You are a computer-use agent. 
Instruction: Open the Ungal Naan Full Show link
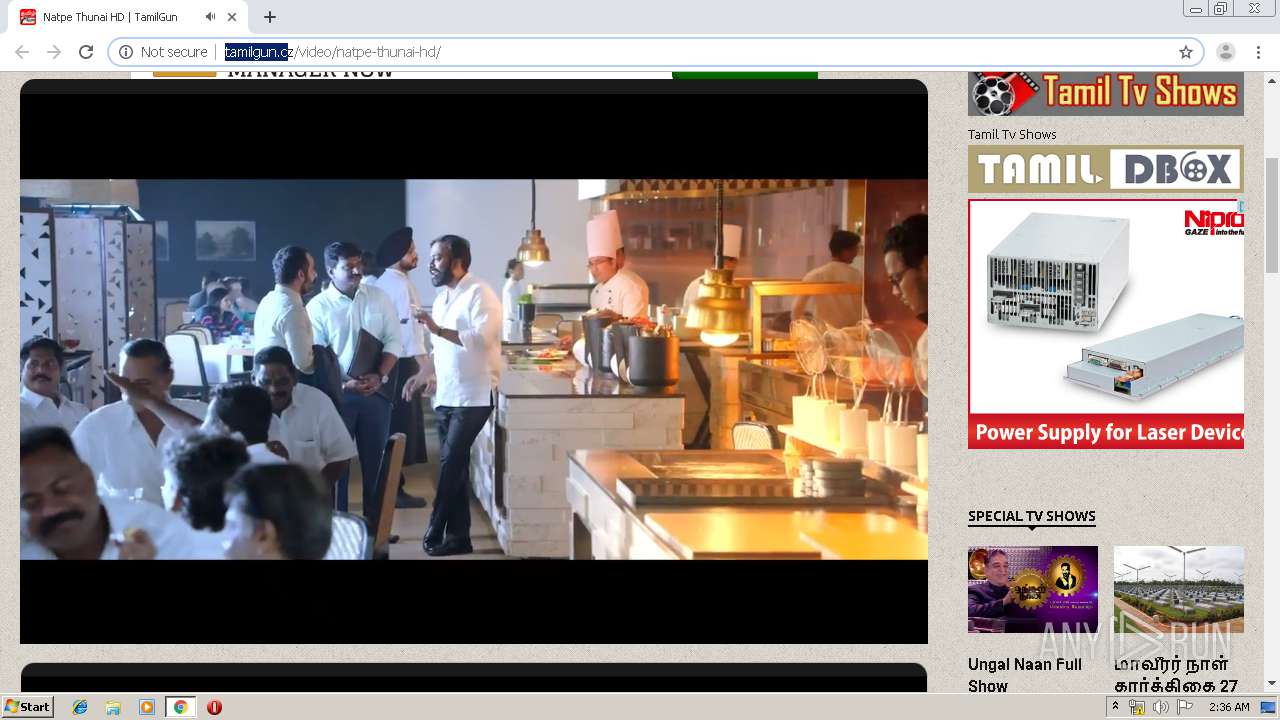point(1025,675)
